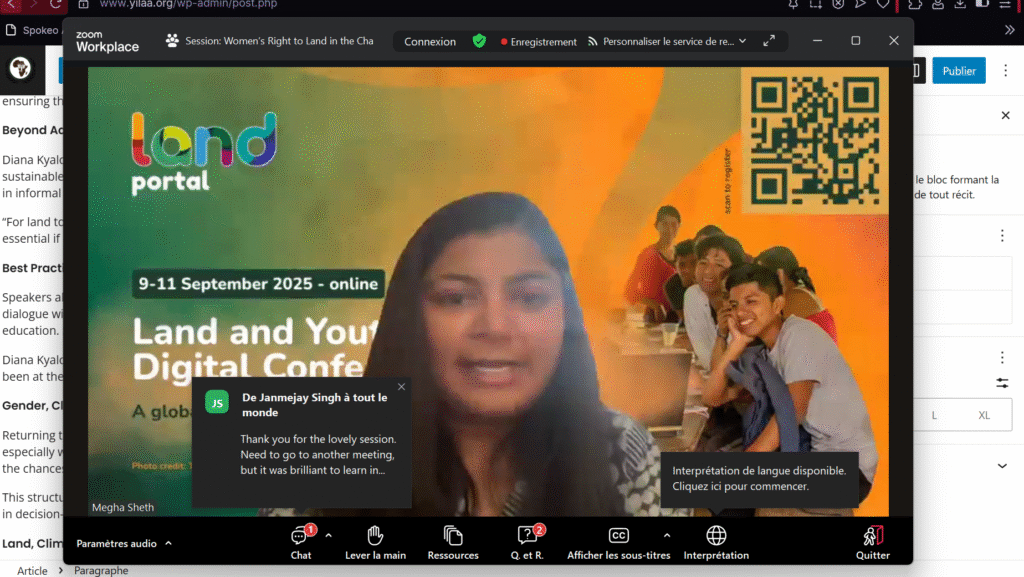1024x577 pixels.
Task: Select the XL font size
Action: [984, 415]
